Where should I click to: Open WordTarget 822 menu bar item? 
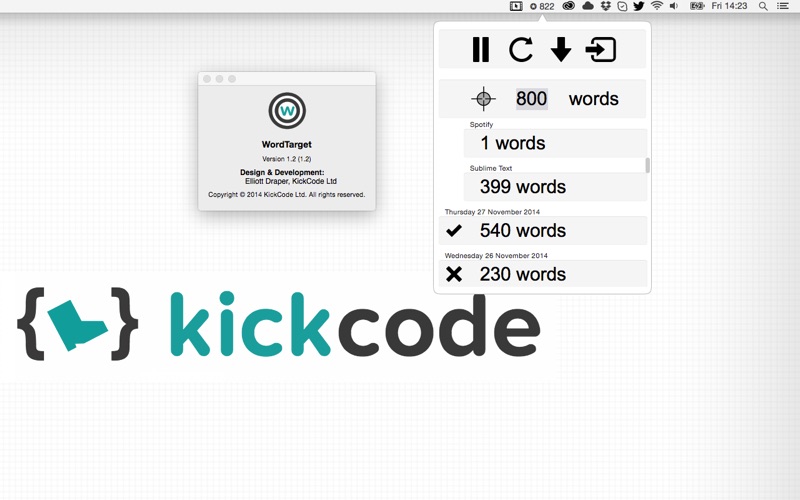(541, 6)
